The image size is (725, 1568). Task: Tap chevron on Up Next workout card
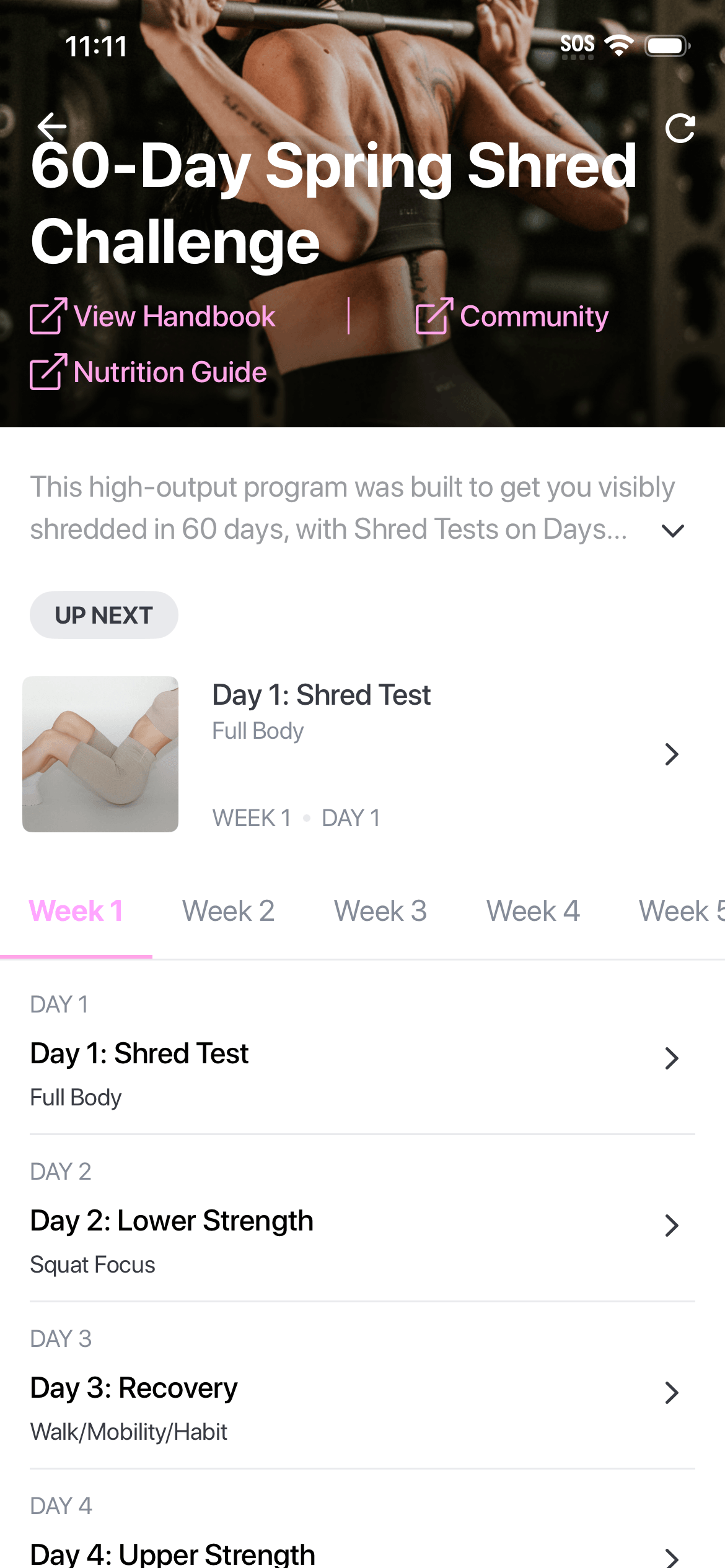tap(672, 754)
